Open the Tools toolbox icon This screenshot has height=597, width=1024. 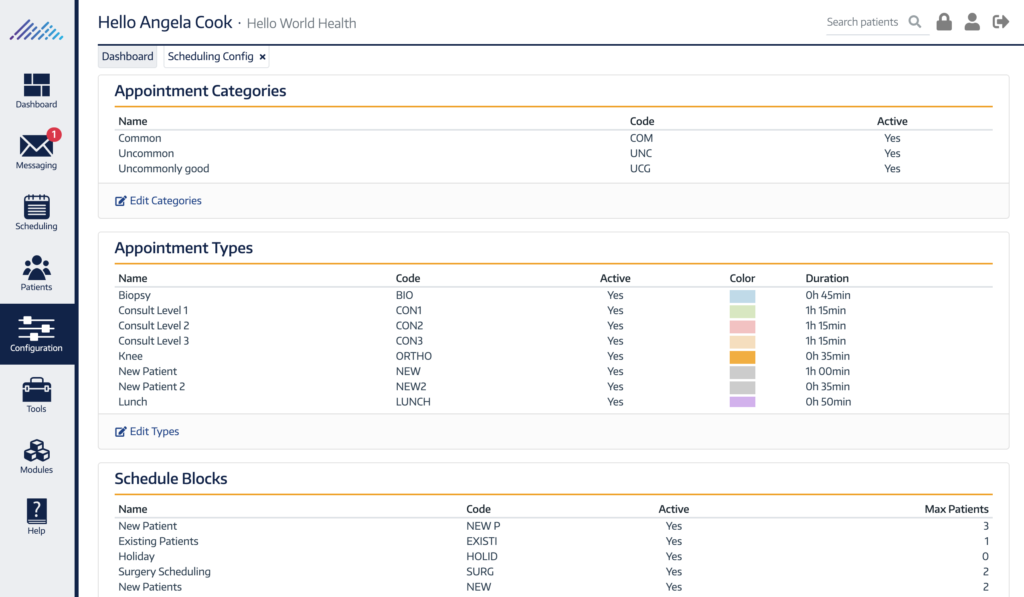tap(37, 395)
